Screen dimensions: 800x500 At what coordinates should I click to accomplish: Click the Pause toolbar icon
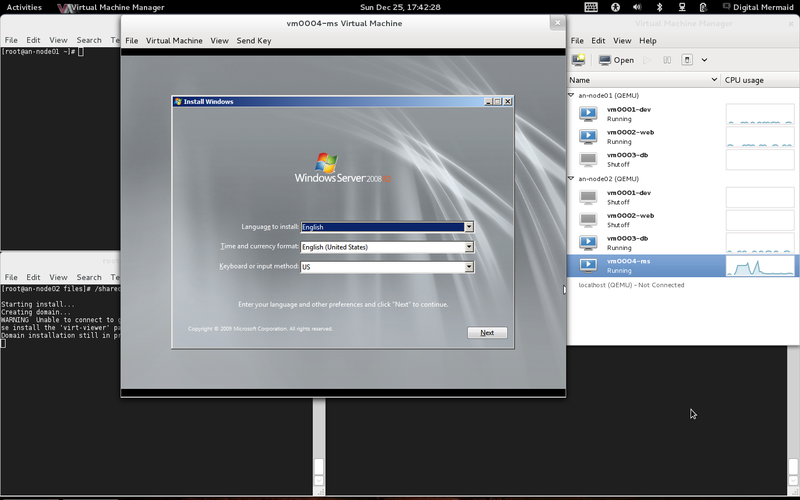(x=667, y=60)
